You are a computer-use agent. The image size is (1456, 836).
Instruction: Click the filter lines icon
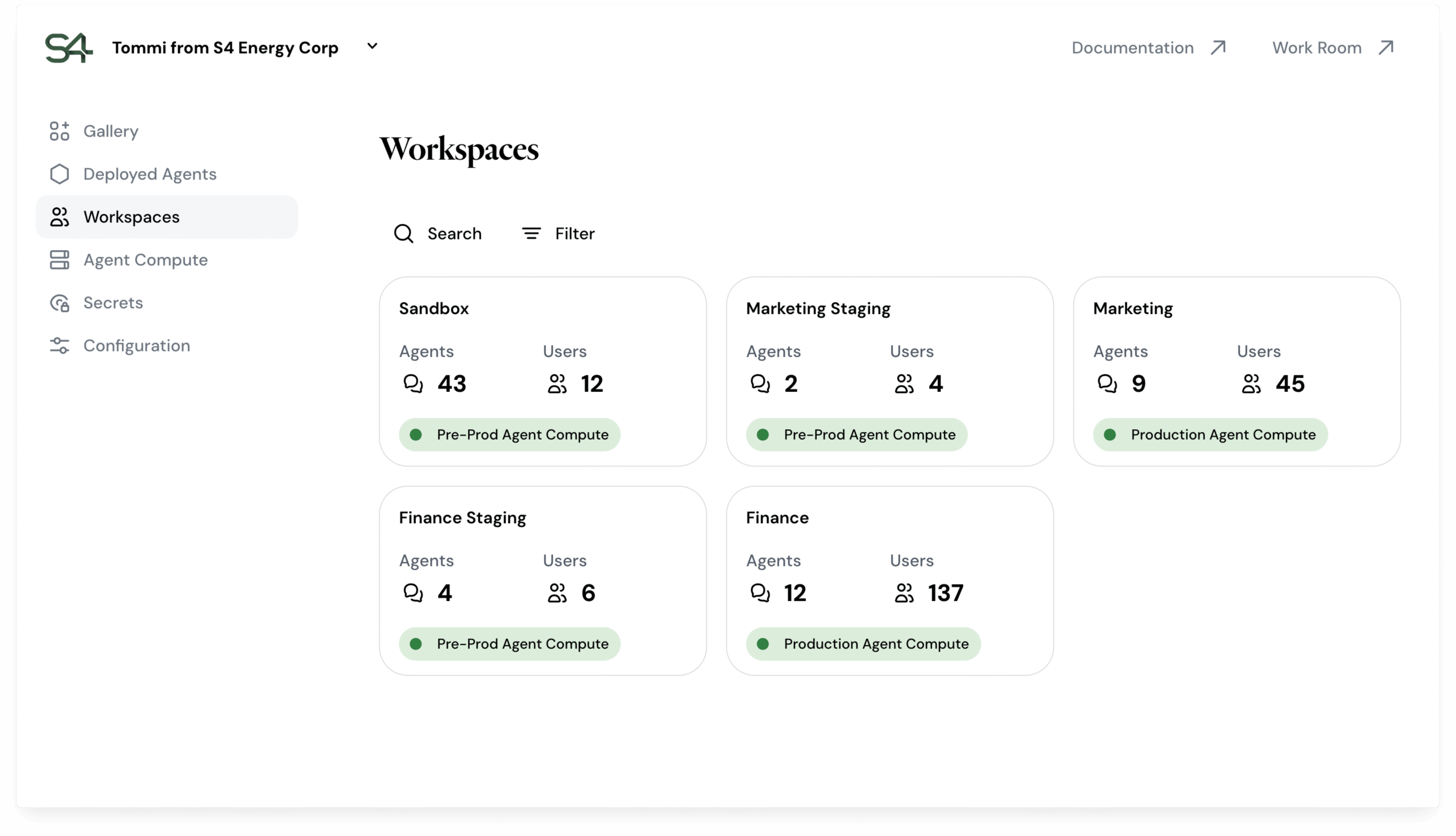pyautogui.click(x=531, y=233)
